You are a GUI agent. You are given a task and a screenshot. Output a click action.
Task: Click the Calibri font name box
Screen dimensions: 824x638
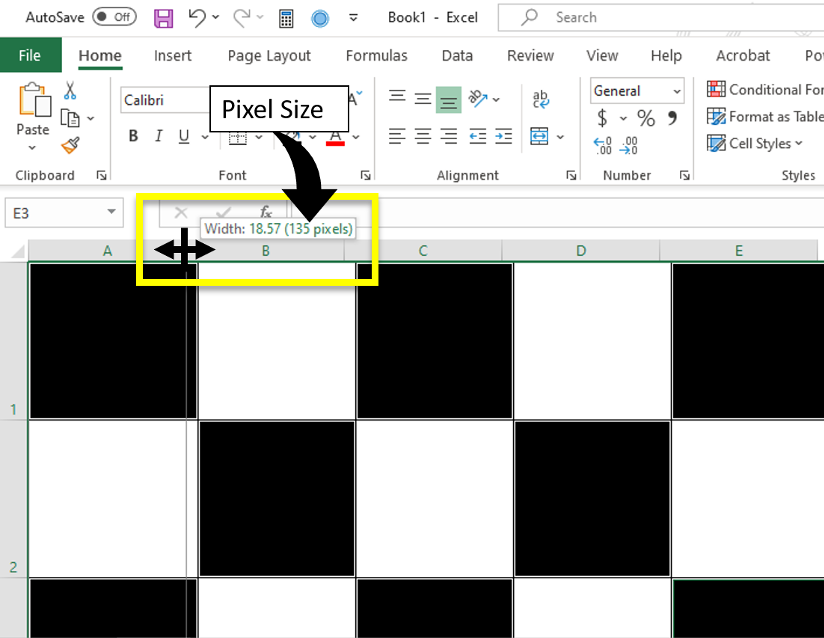coord(164,100)
